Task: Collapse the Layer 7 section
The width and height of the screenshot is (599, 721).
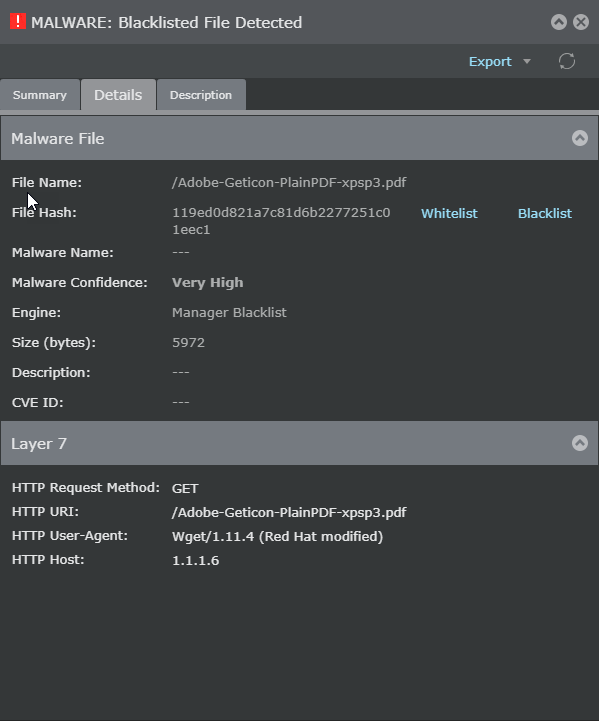Action: (x=580, y=443)
